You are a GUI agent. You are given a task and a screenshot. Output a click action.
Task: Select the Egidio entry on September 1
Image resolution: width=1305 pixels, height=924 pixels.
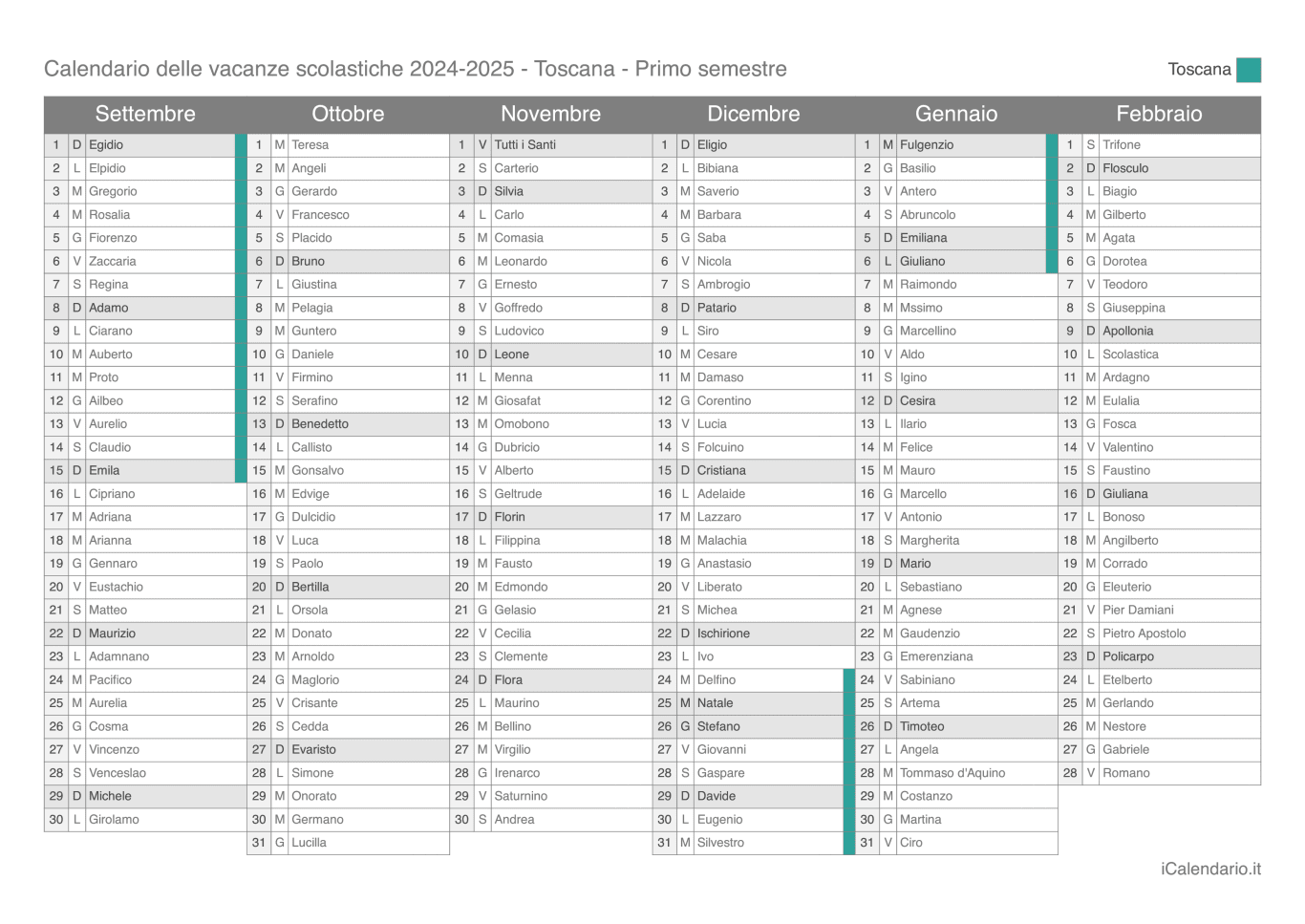pos(106,145)
